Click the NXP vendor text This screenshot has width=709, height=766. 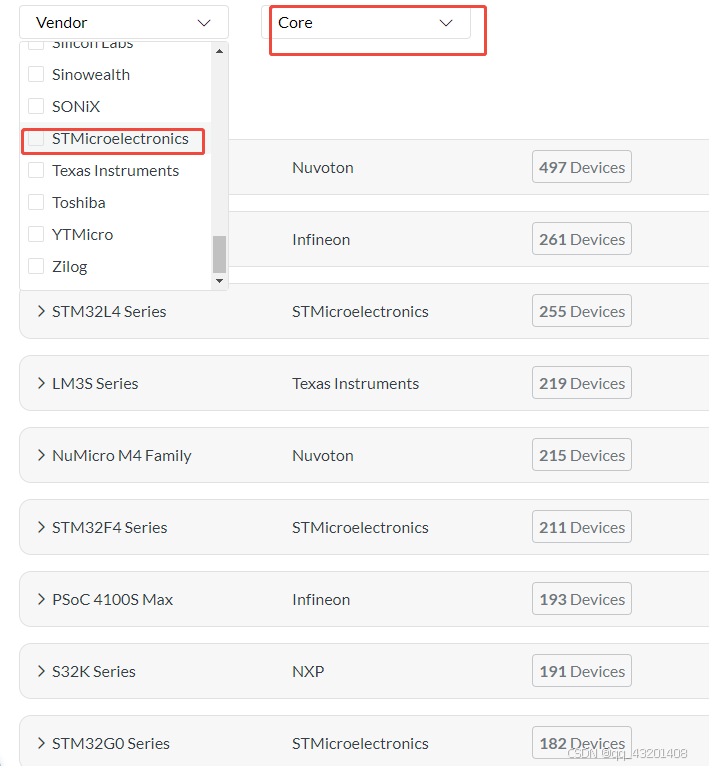click(308, 672)
